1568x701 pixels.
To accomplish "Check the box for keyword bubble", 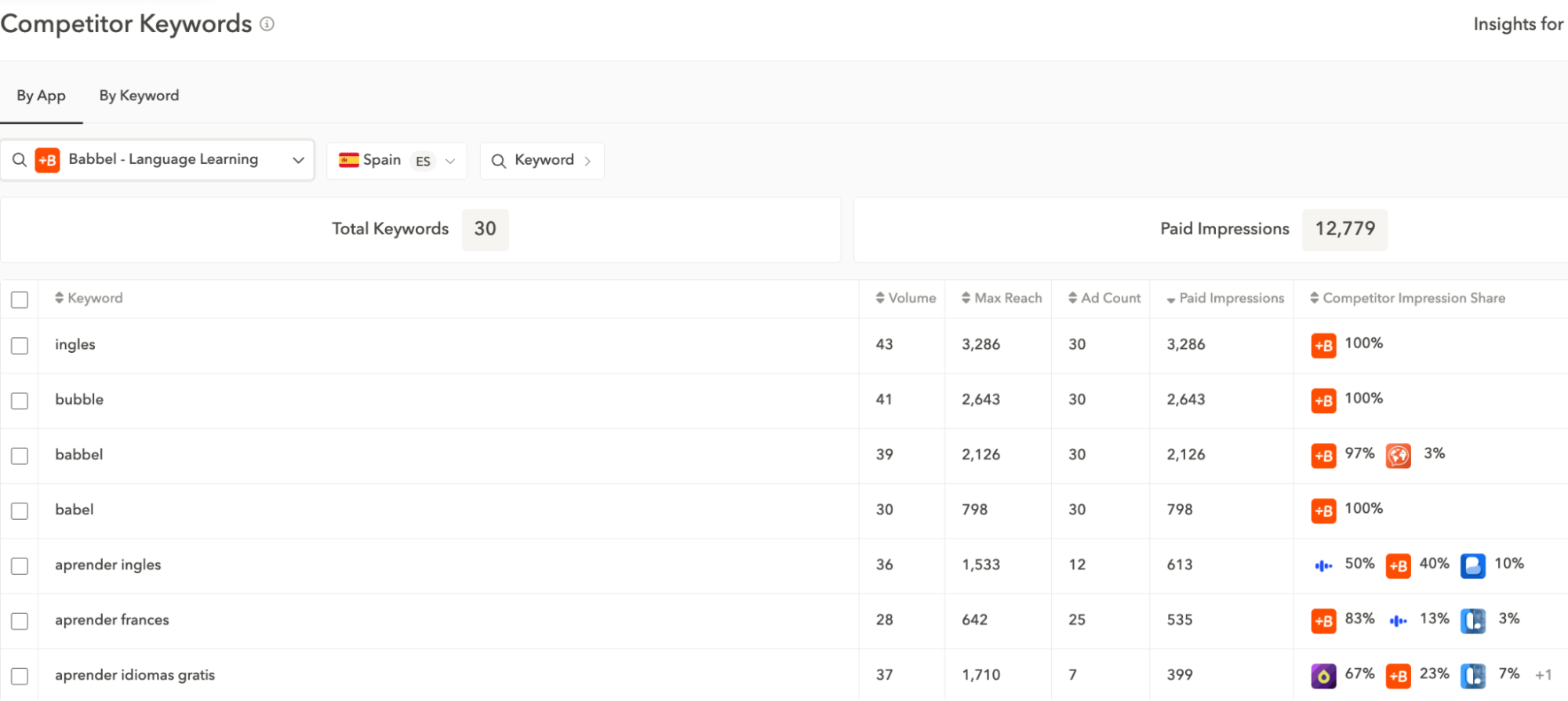I will (x=20, y=401).
